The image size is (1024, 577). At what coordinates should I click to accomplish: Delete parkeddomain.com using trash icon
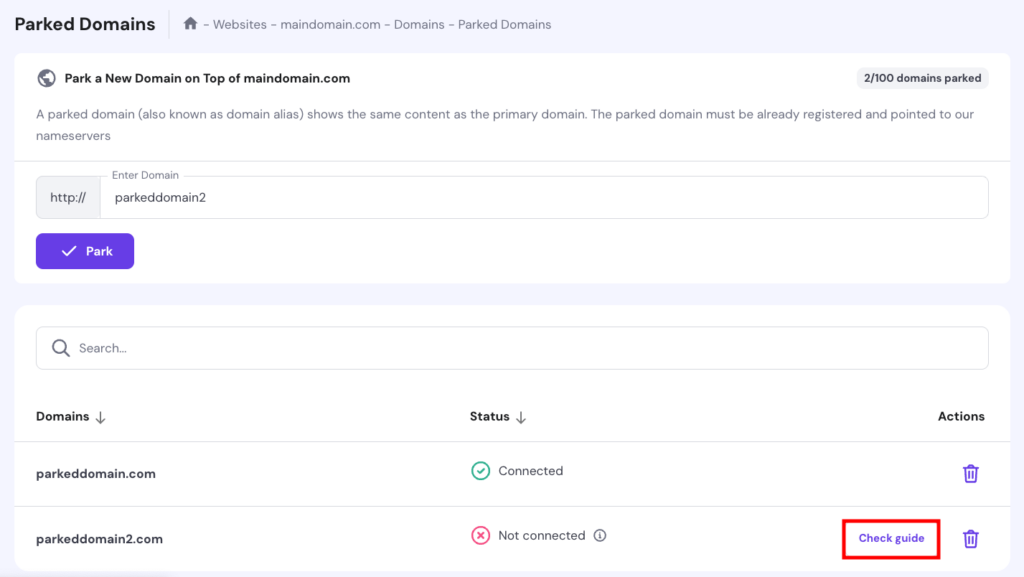(x=970, y=473)
